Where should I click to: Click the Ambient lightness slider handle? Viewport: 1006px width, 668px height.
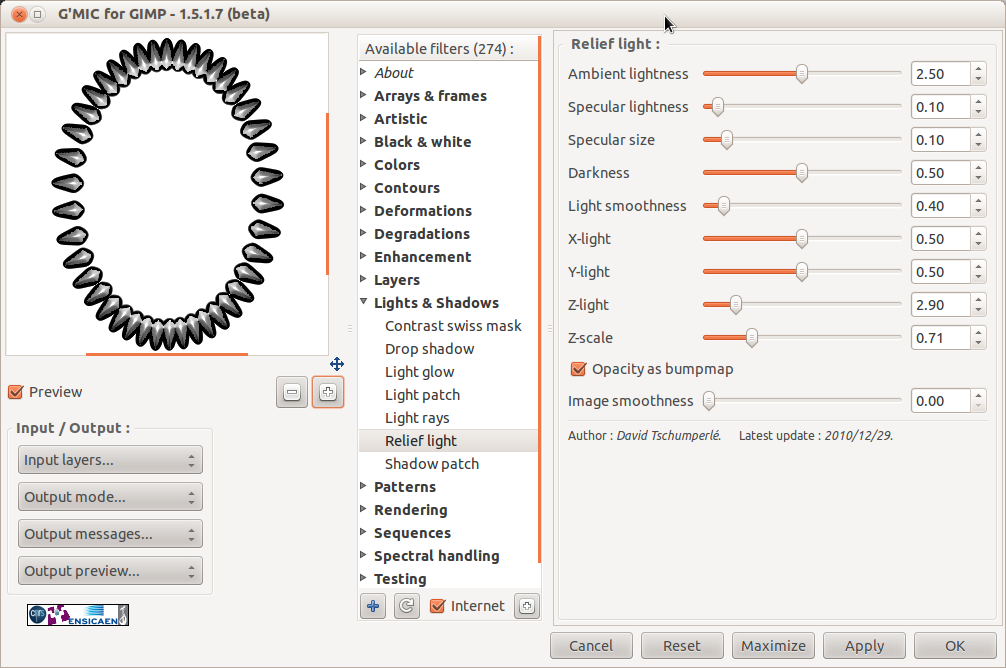[801, 74]
